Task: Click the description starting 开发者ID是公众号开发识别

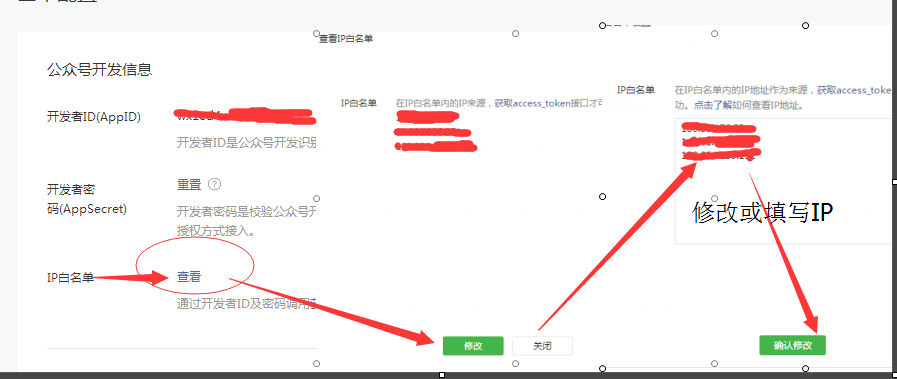Action: (x=247, y=142)
